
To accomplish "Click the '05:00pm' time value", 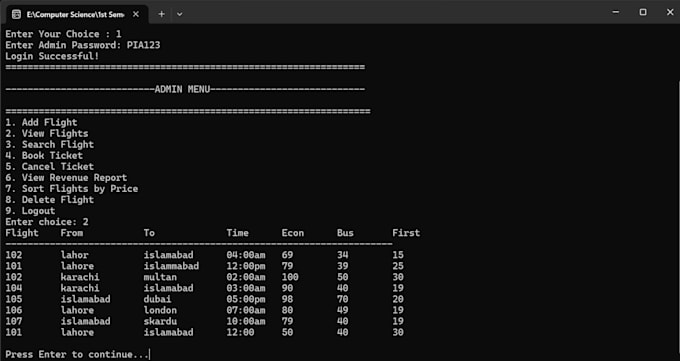I will click(x=246, y=299).
